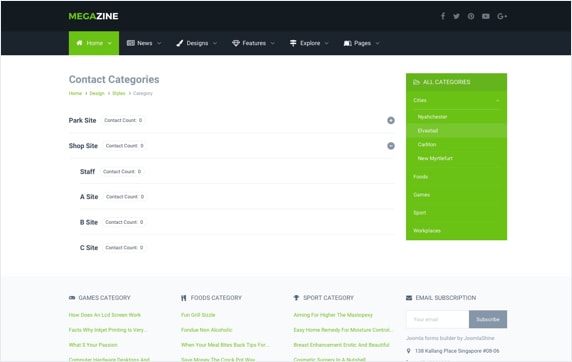Open How Does An Lcd Screen Work
This screenshot has height=362, width=572.
coord(105,315)
